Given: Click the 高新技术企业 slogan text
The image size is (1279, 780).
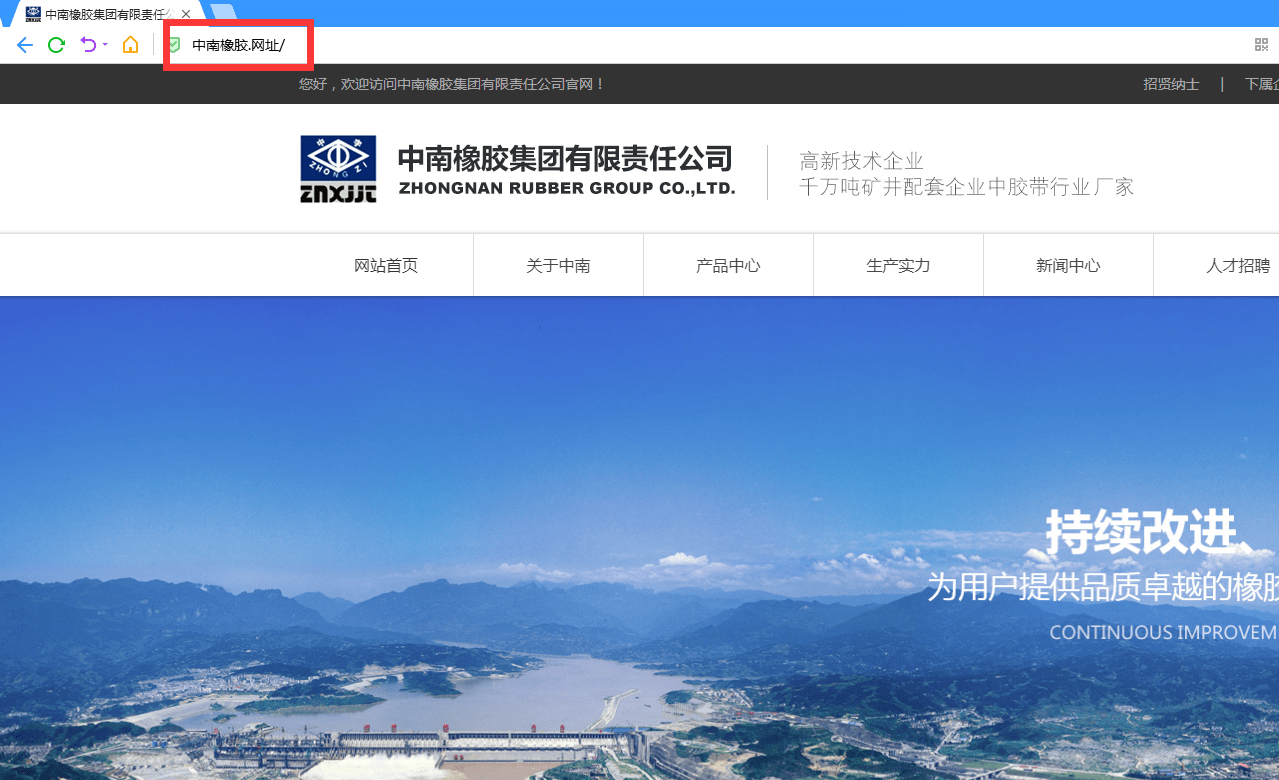Looking at the screenshot, I should tap(862, 161).
